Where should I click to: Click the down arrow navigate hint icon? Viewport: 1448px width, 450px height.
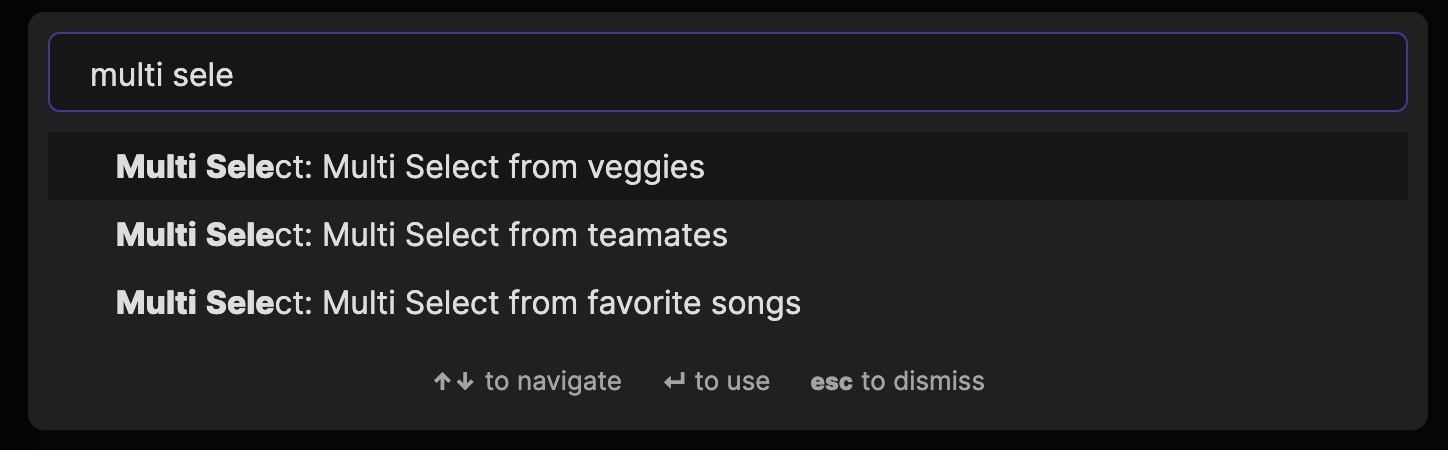click(464, 381)
